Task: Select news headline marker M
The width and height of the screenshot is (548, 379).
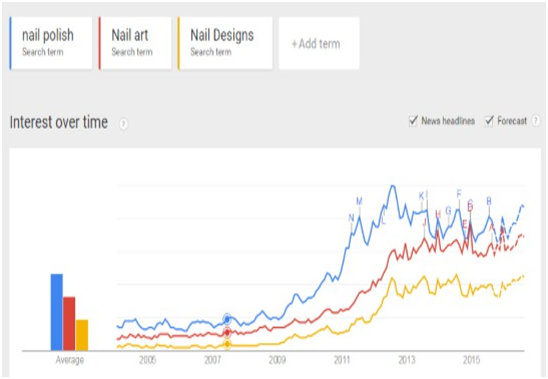Action: [359, 201]
